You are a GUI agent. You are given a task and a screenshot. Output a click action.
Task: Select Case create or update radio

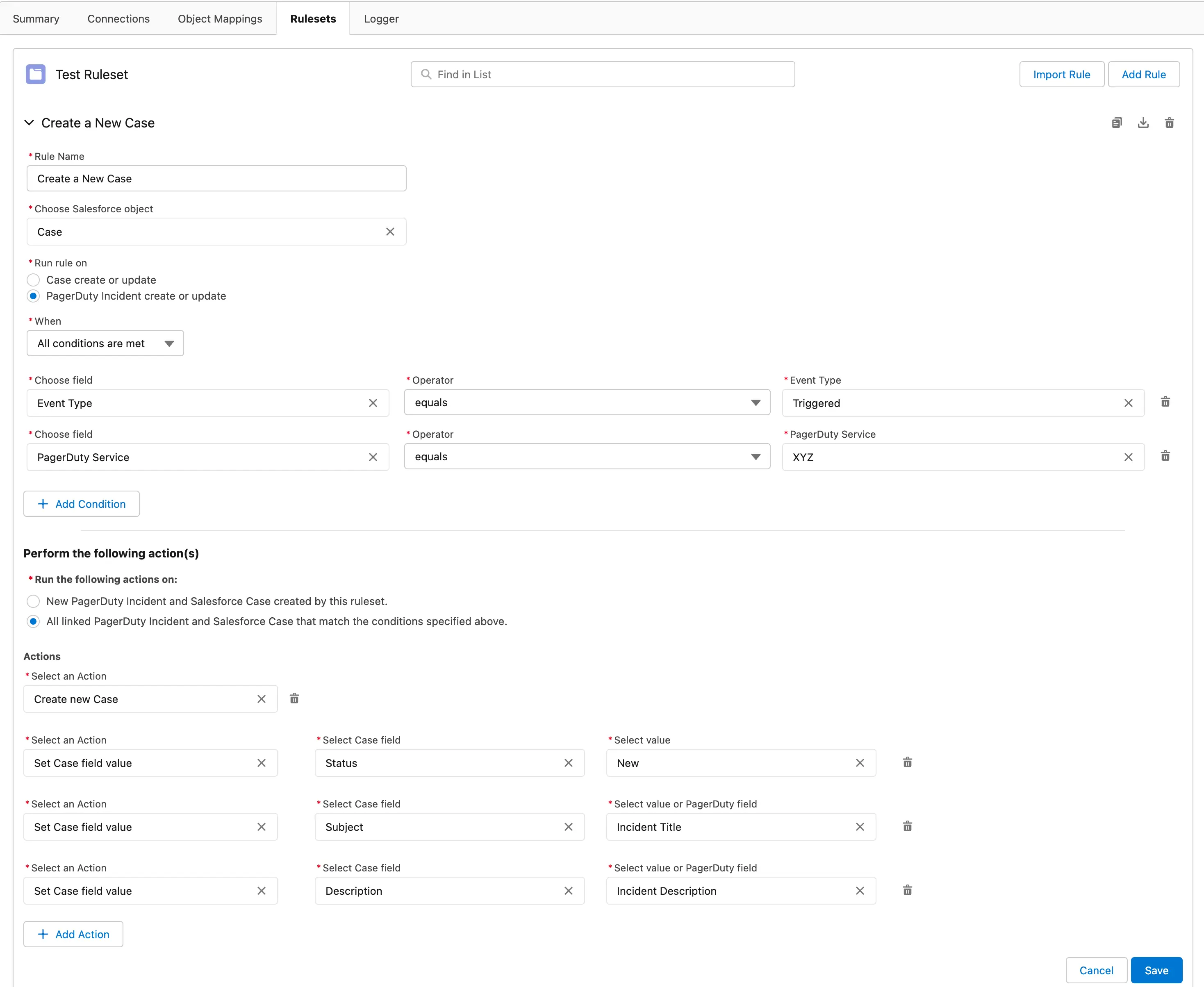coord(34,280)
